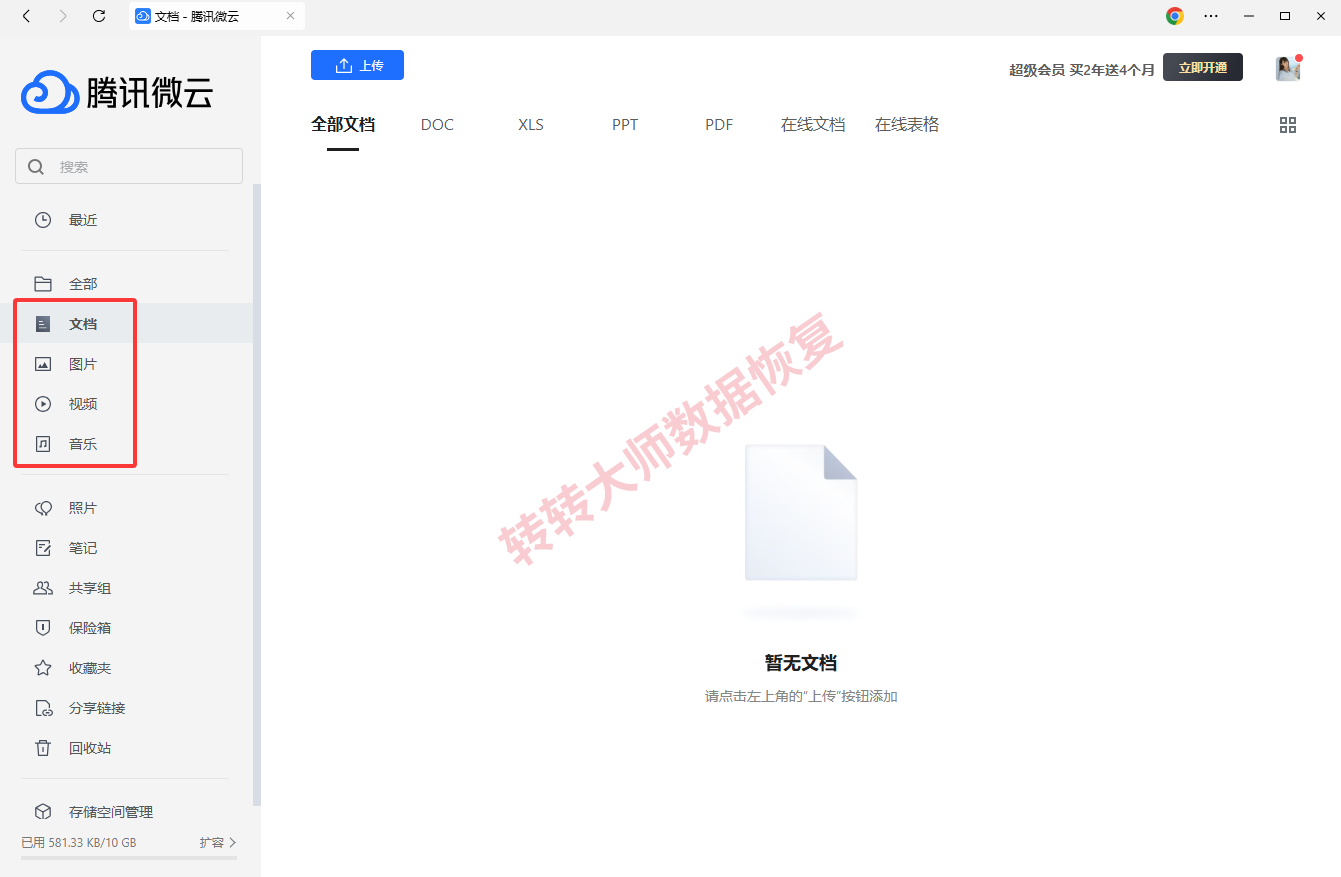The height and width of the screenshot is (877, 1341).
Task: Open the 共享组 shared group icon
Action: tap(43, 588)
